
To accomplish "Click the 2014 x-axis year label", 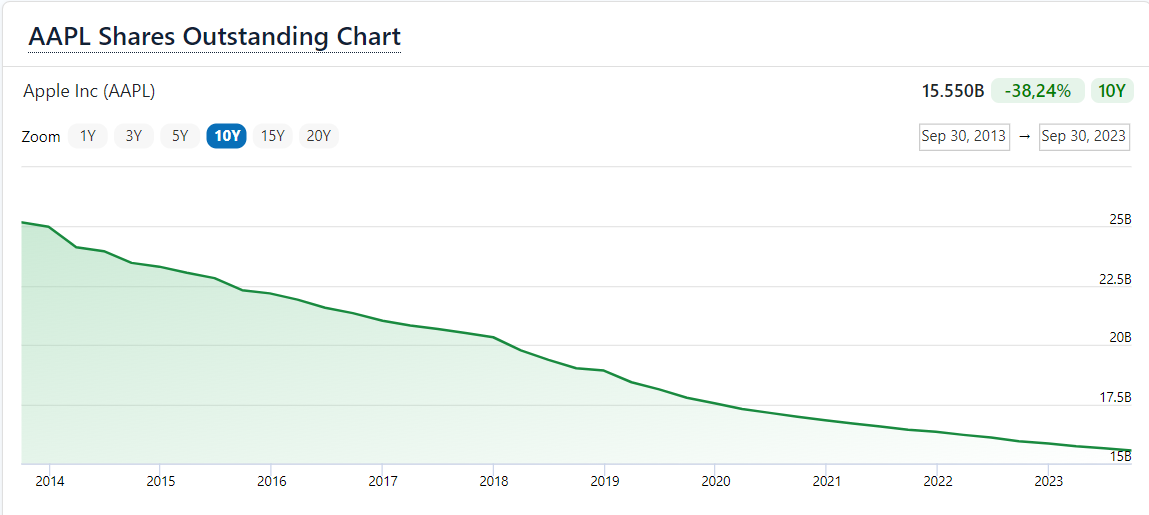I will coord(49,481).
